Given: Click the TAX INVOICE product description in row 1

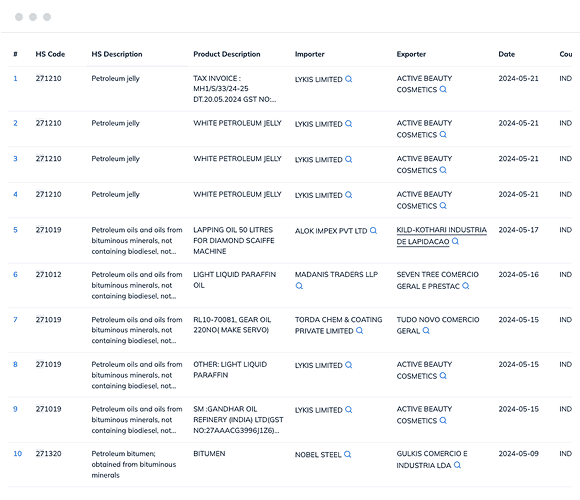Looking at the screenshot, I should coord(235,89).
